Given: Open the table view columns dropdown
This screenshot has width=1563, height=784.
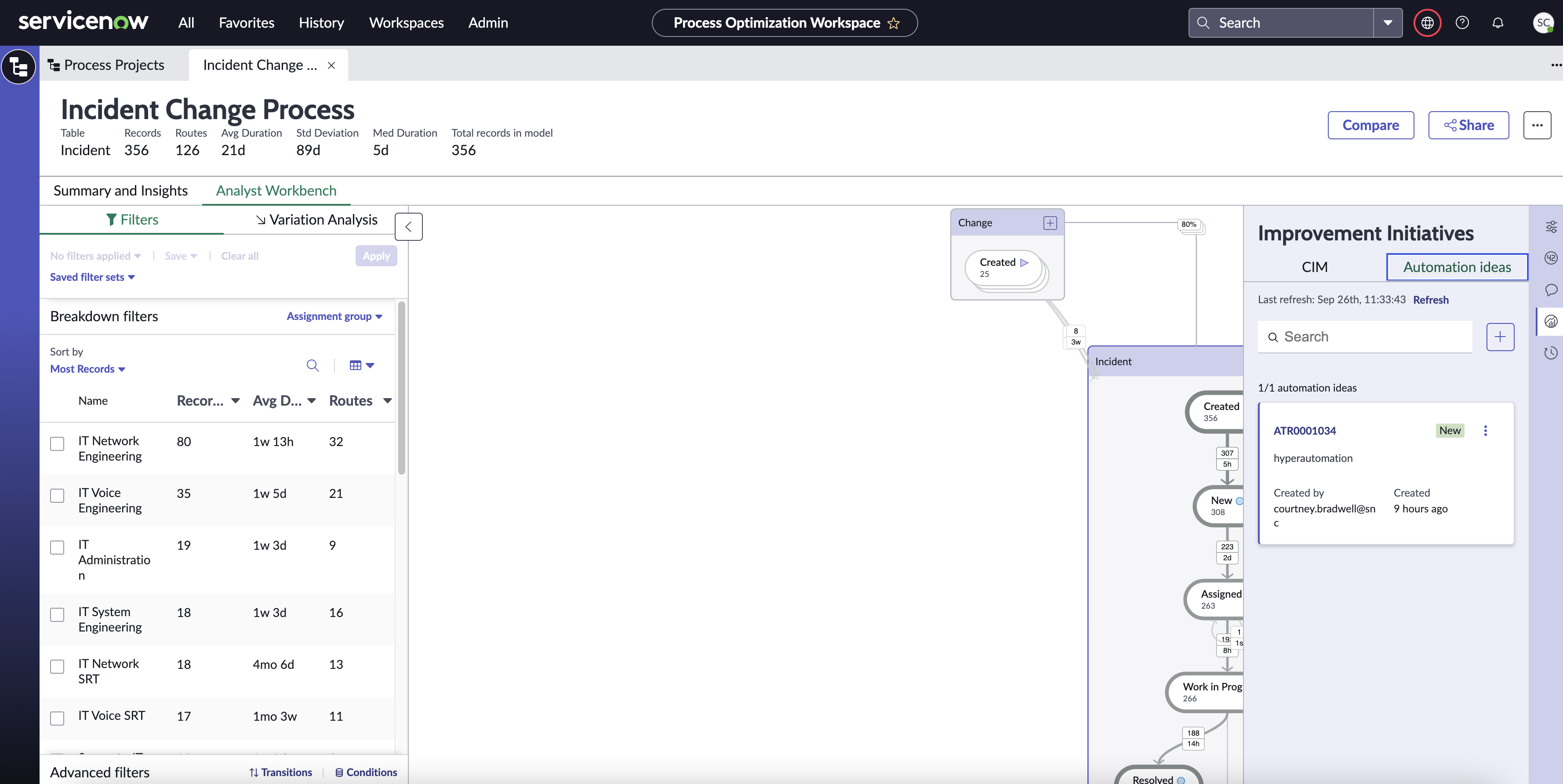Looking at the screenshot, I should click(x=362, y=365).
